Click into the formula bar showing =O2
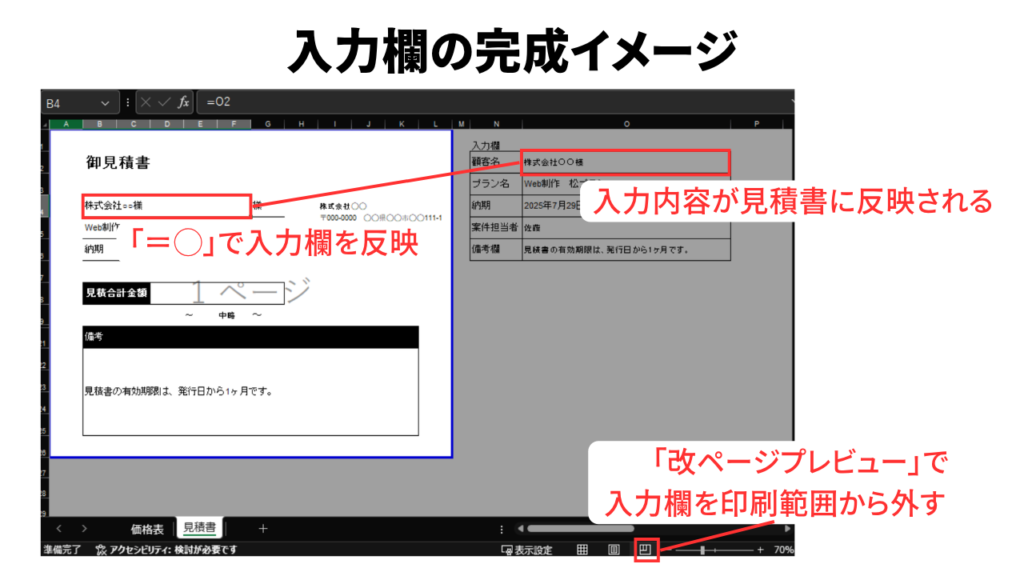The width and height of the screenshot is (1024, 576). 494,102
